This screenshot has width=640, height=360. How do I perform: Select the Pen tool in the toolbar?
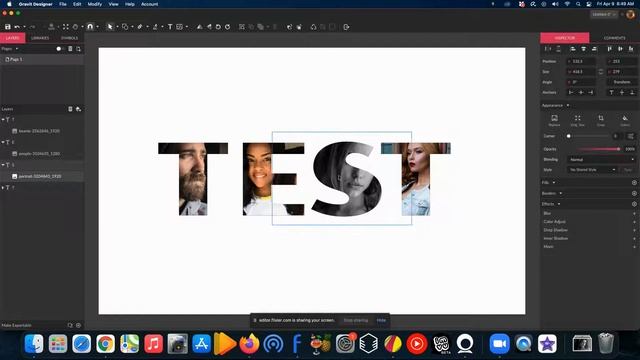pos(140,27)
